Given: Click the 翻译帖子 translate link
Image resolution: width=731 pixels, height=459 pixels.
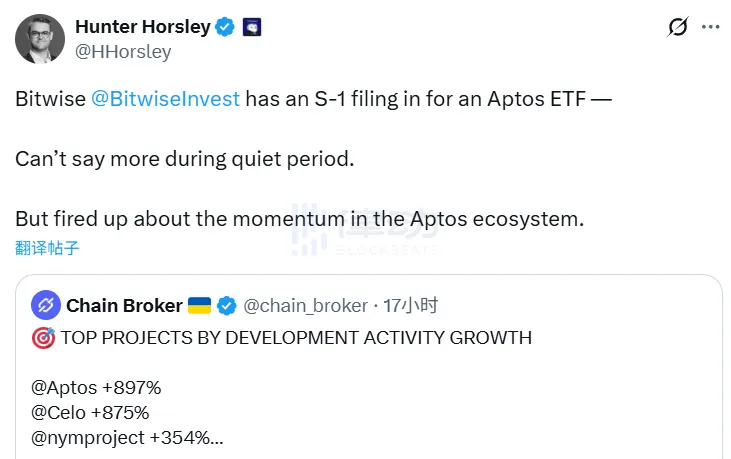Looking at the screenshot, I should pos(47,248).
